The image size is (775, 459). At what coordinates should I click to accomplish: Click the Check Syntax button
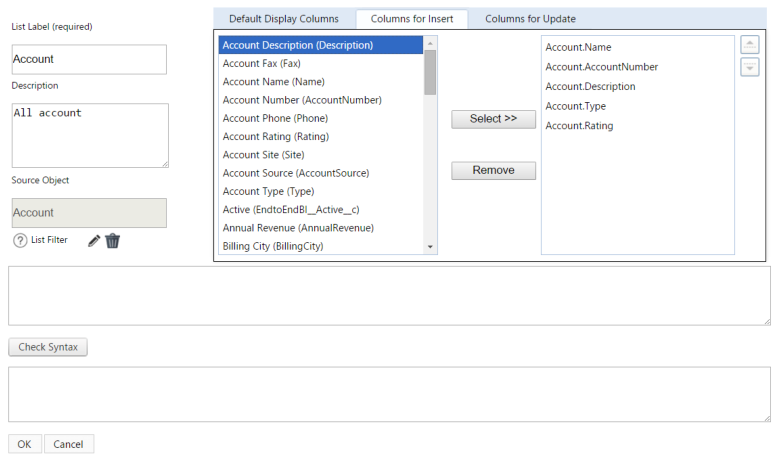[x=48, y=347]
